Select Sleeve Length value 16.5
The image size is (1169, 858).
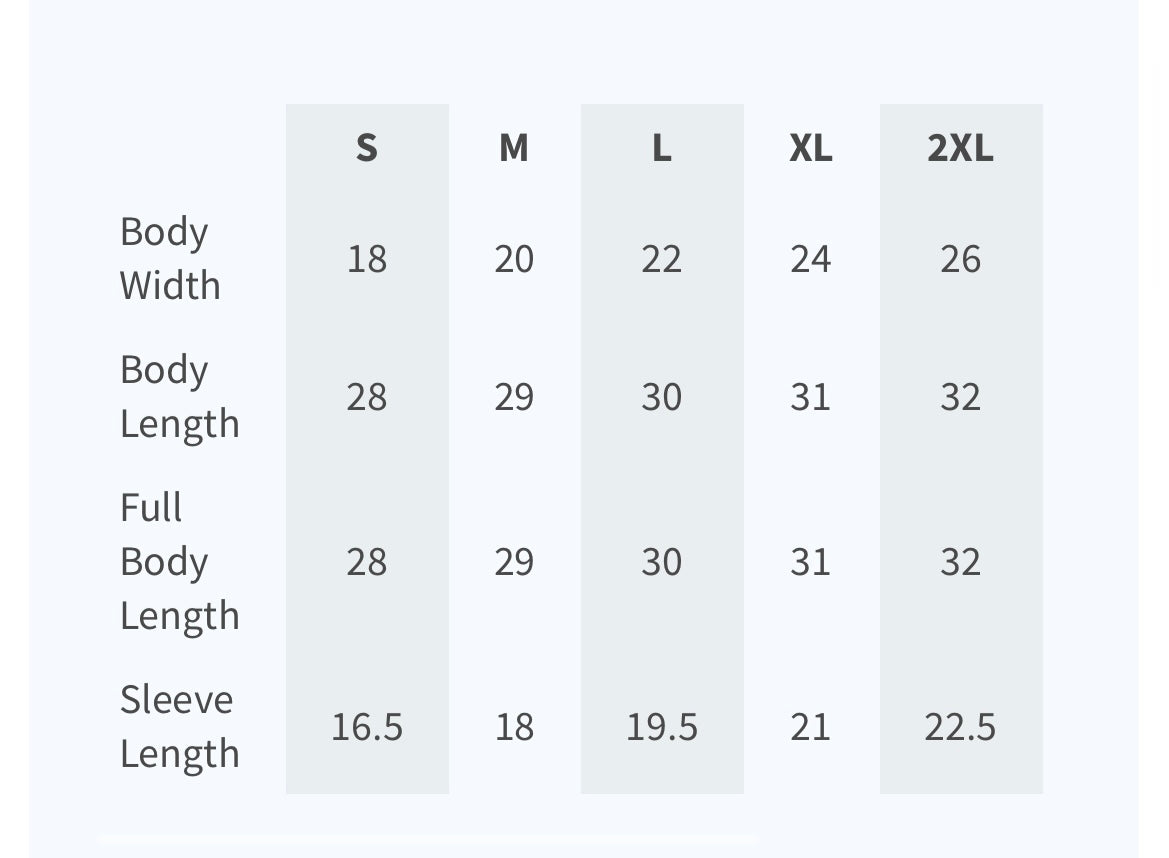point(367,727)
